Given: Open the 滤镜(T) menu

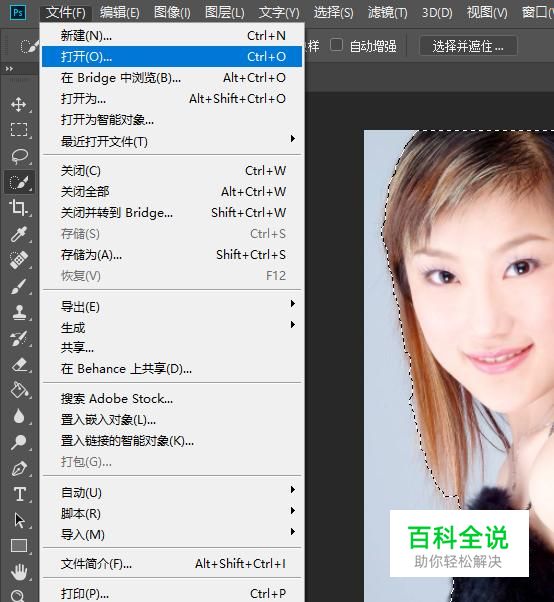Looking at the screenshot, I should coord(387,13).
